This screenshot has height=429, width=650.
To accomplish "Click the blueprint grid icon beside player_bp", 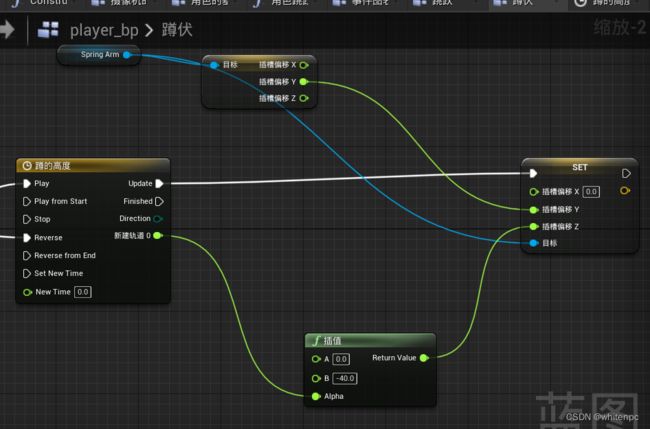I will [48, 29].
